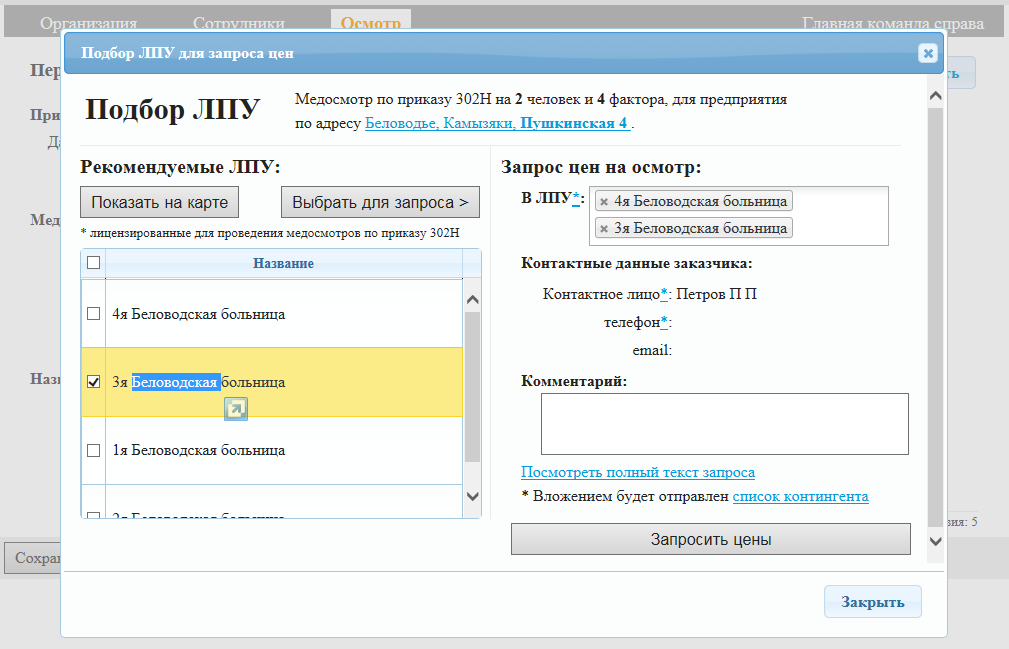Uncheck the 3я Беловодская больница checkbox
This screenshot has width=1009, height=649.
coord(94,382)
